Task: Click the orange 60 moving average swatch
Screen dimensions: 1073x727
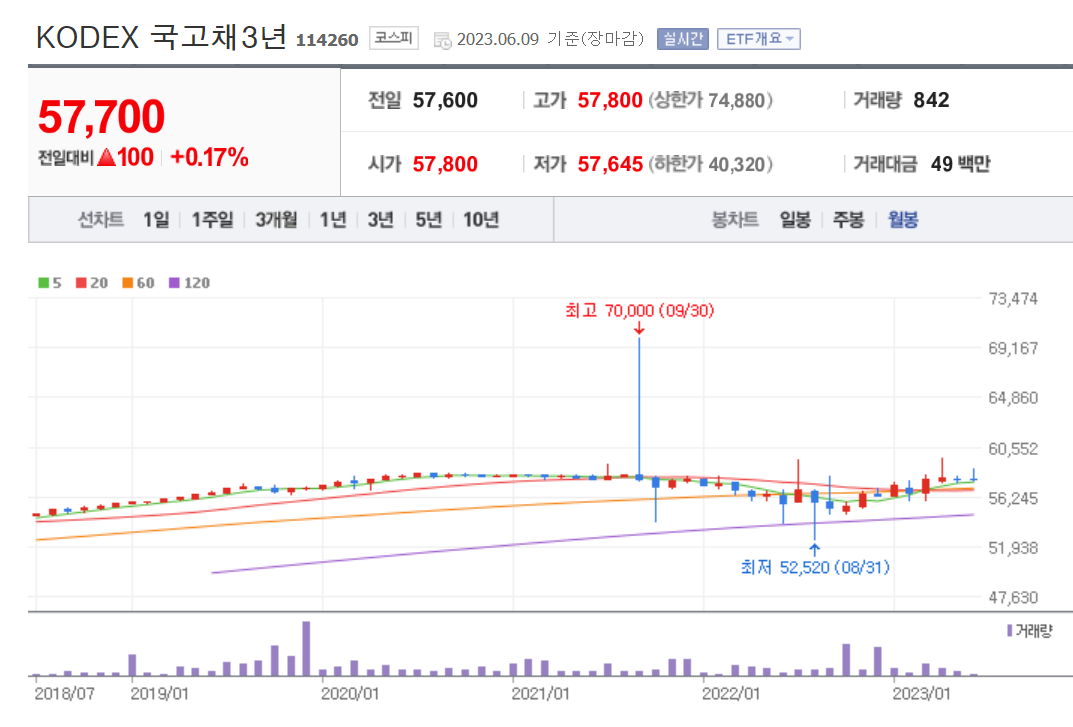Action: click(x=127, y=283)
